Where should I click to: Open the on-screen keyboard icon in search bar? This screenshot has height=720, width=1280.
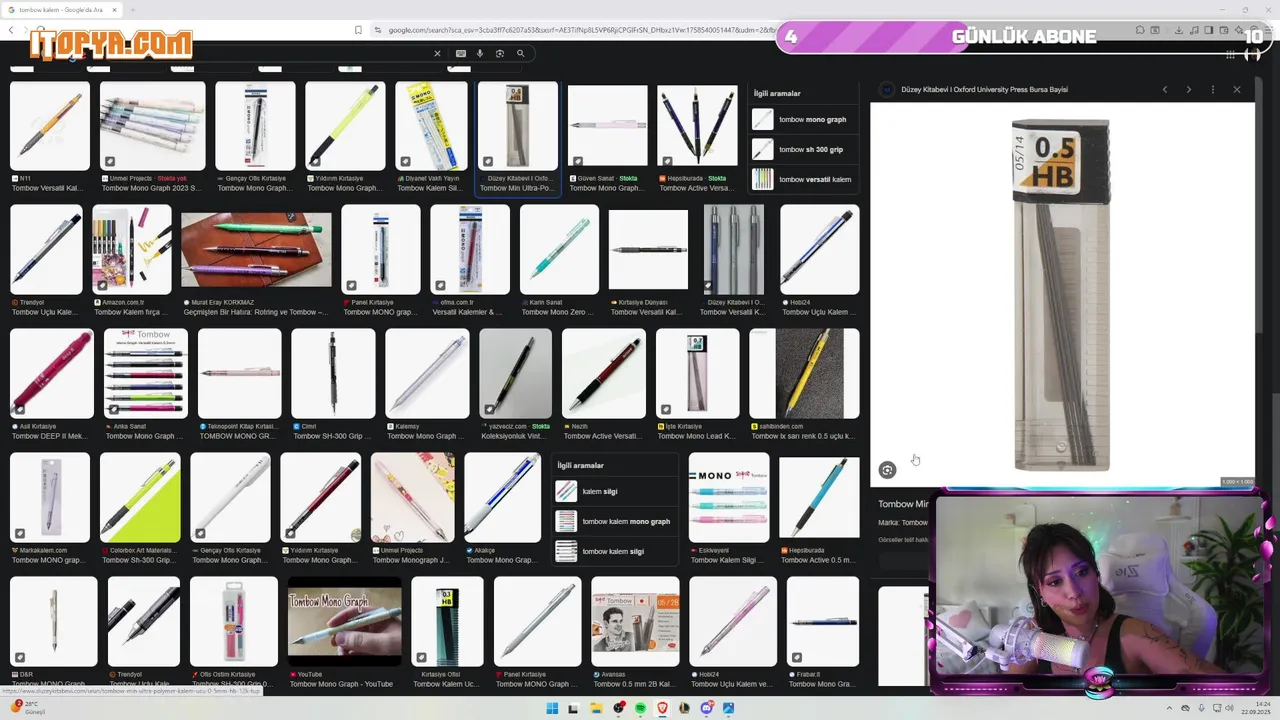point(461,54)
